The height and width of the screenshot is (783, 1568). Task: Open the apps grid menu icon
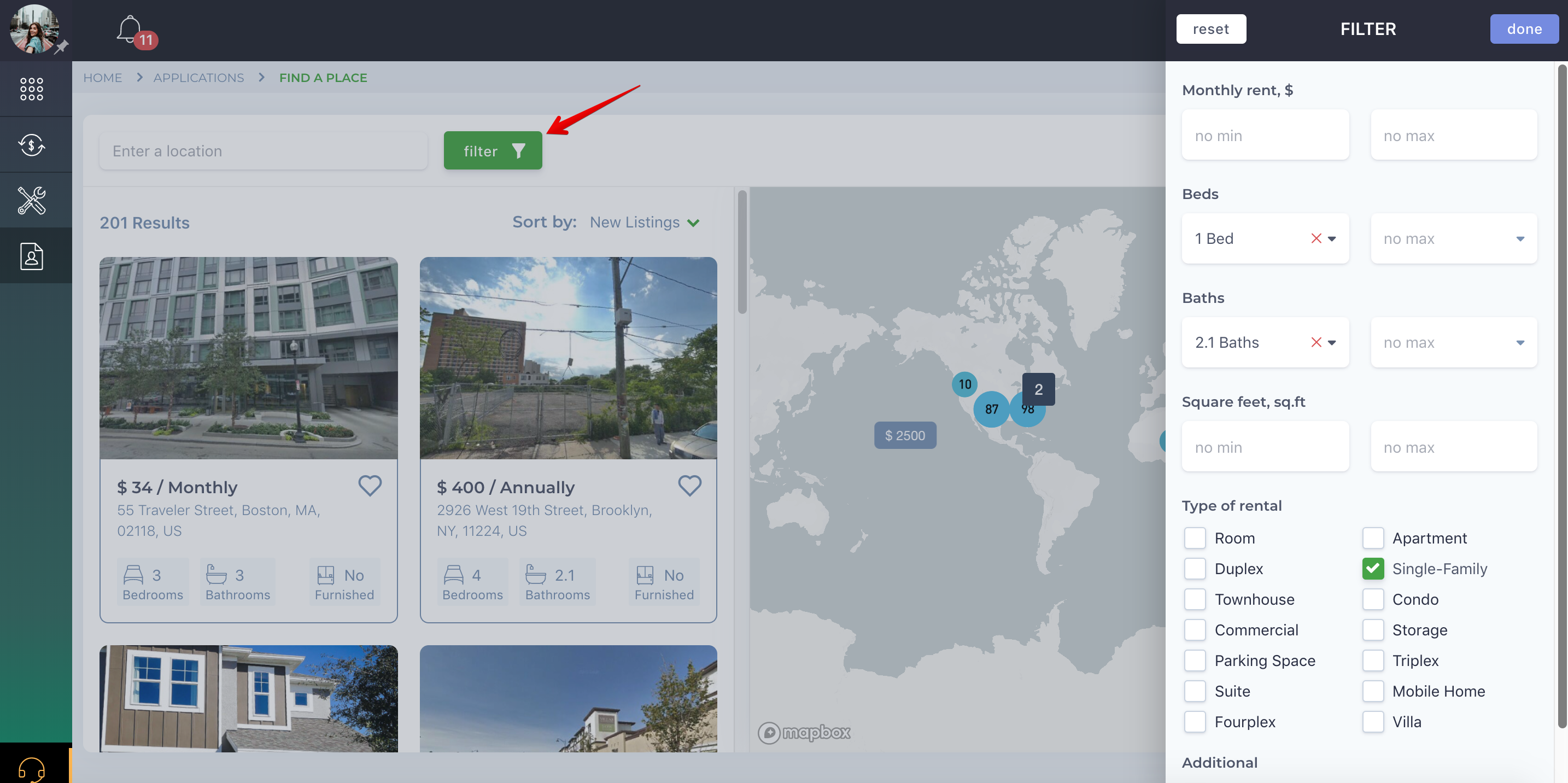tap(32, 89)
